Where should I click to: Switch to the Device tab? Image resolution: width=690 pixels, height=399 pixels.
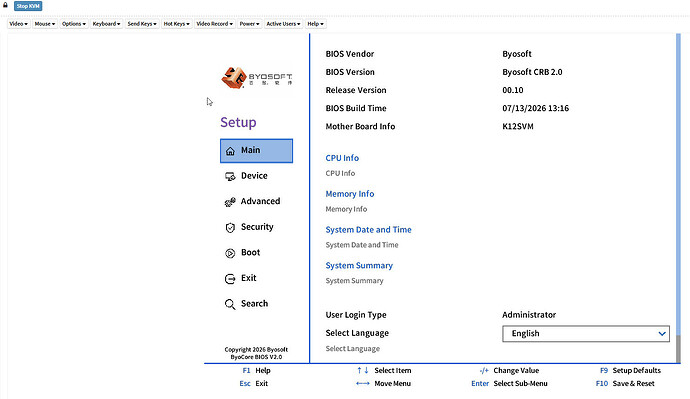coord(257,176)
